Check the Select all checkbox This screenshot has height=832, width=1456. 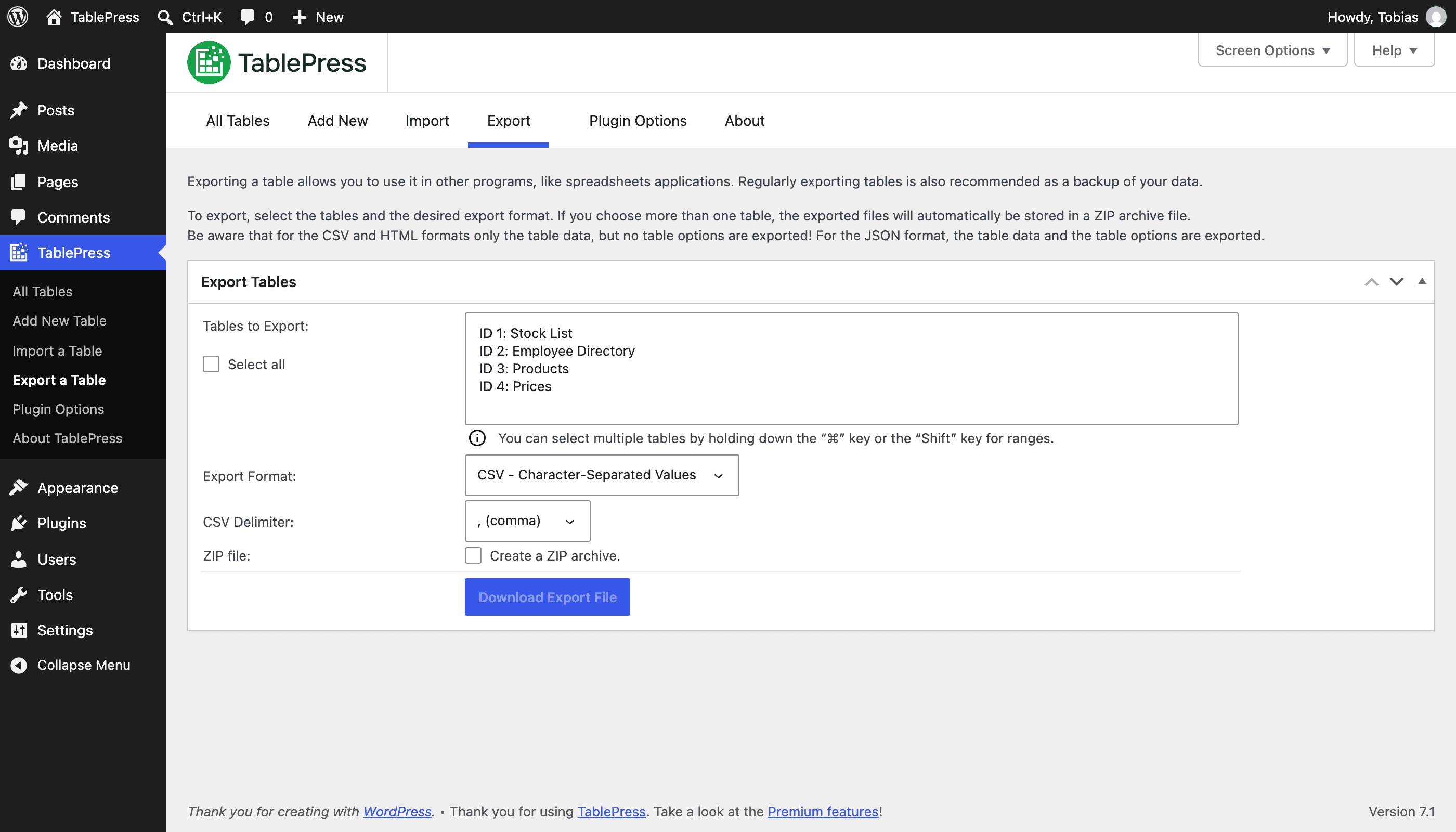point(211,364)
